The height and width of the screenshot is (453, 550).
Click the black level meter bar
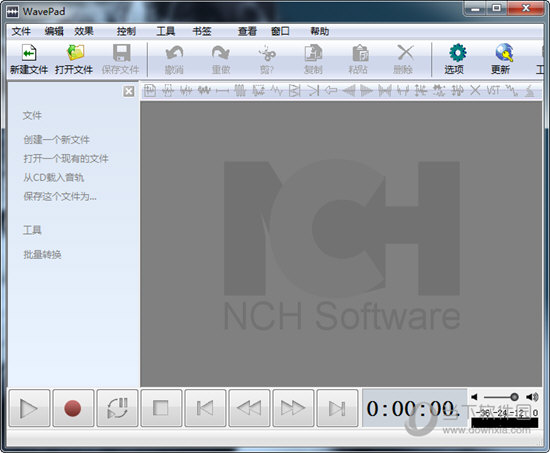click(x=504, y=423)
